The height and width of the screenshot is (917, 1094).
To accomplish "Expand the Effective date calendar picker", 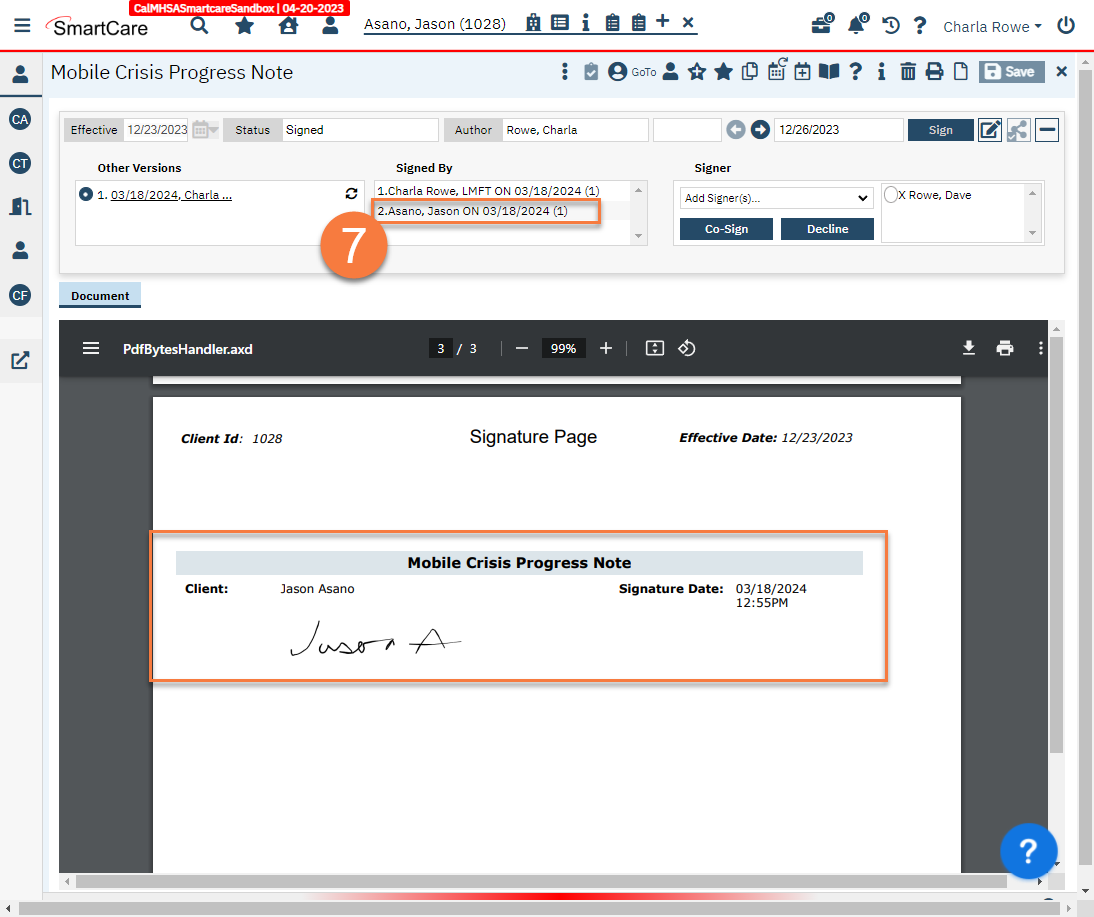I will tap(199, 129).
